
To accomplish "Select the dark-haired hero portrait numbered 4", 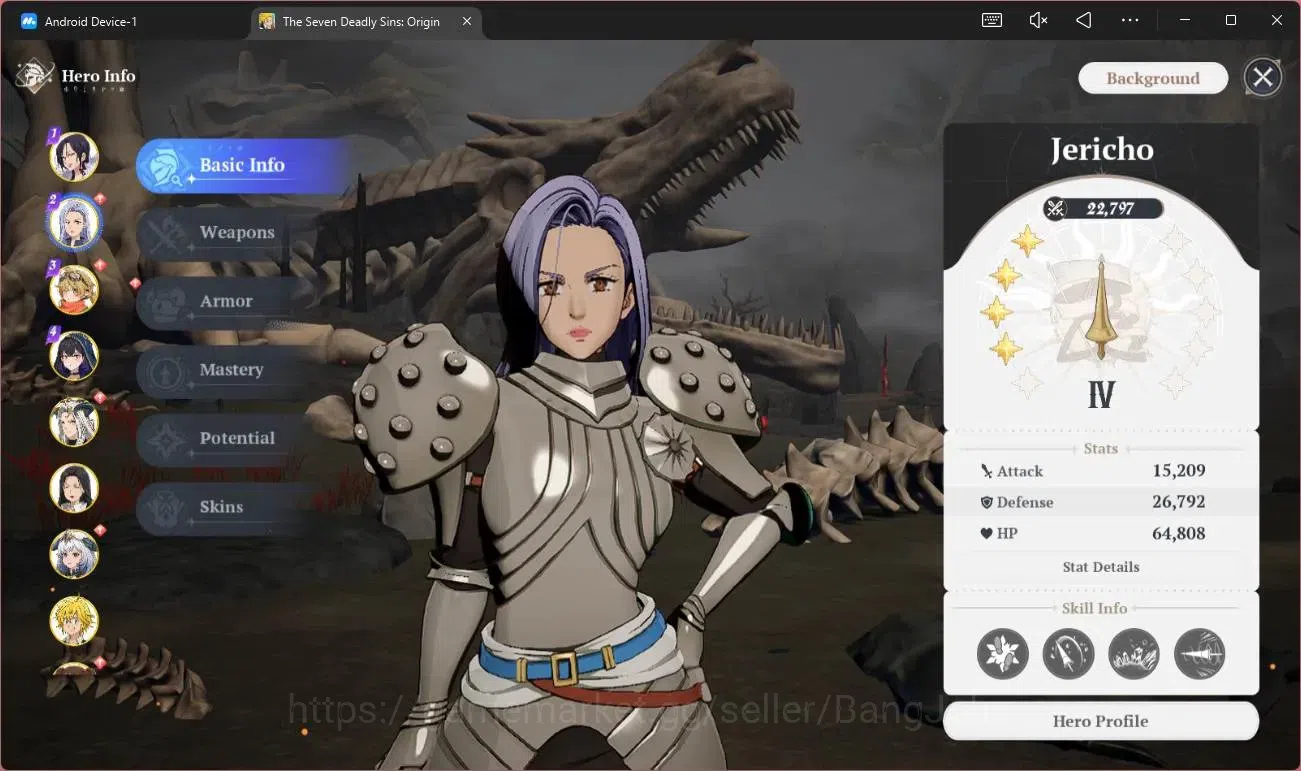I will click(x=74, y=355).
